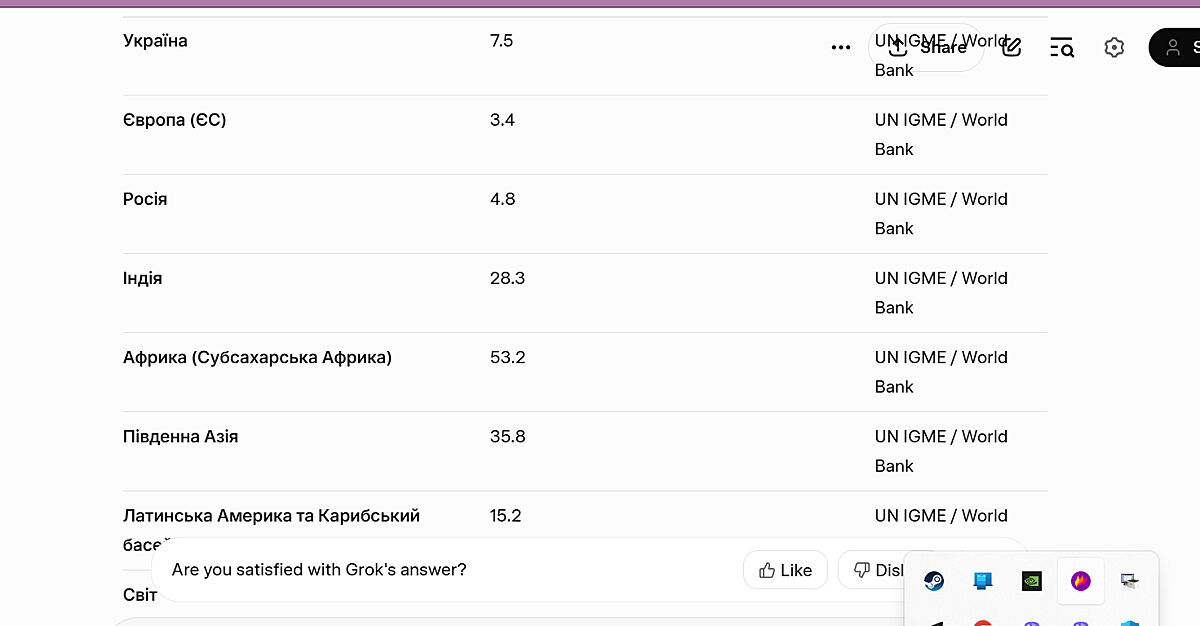Screen dimensions: 1200x626
Task: Click the 15.2 value for Латинська Америка
Action: click(505, 516)
